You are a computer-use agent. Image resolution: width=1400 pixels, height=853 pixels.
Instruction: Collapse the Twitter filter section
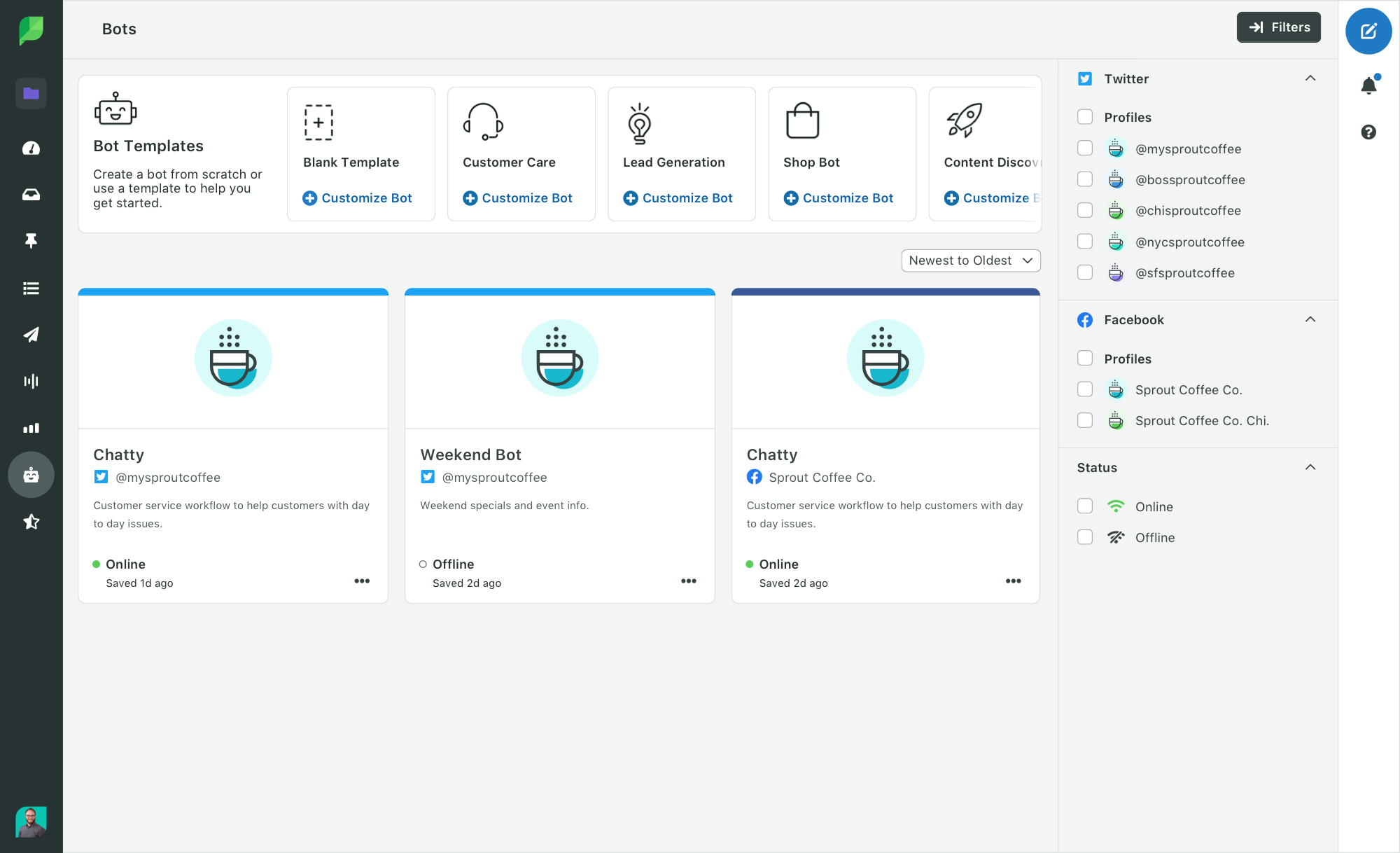[1310, 78]
